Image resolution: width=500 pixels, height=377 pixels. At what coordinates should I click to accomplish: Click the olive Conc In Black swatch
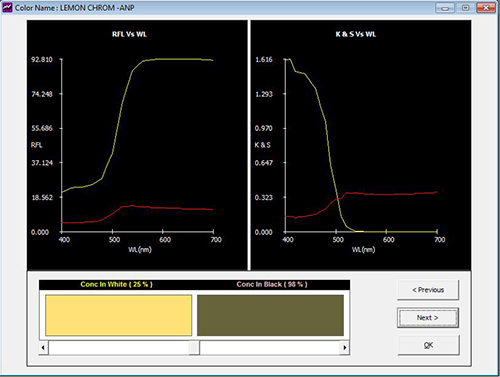[270, 315]
